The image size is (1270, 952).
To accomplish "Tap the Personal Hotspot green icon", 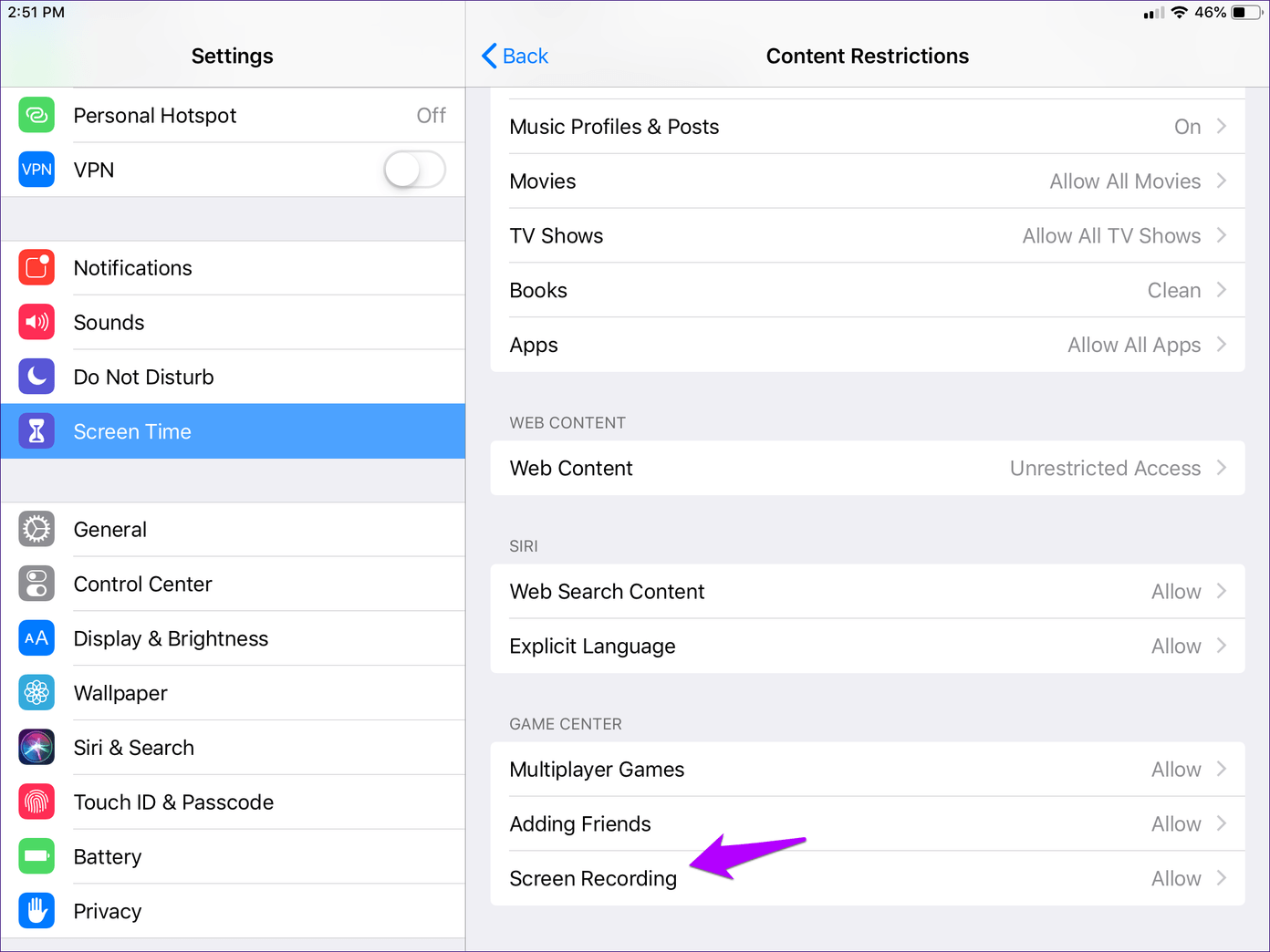I will 36,116.
